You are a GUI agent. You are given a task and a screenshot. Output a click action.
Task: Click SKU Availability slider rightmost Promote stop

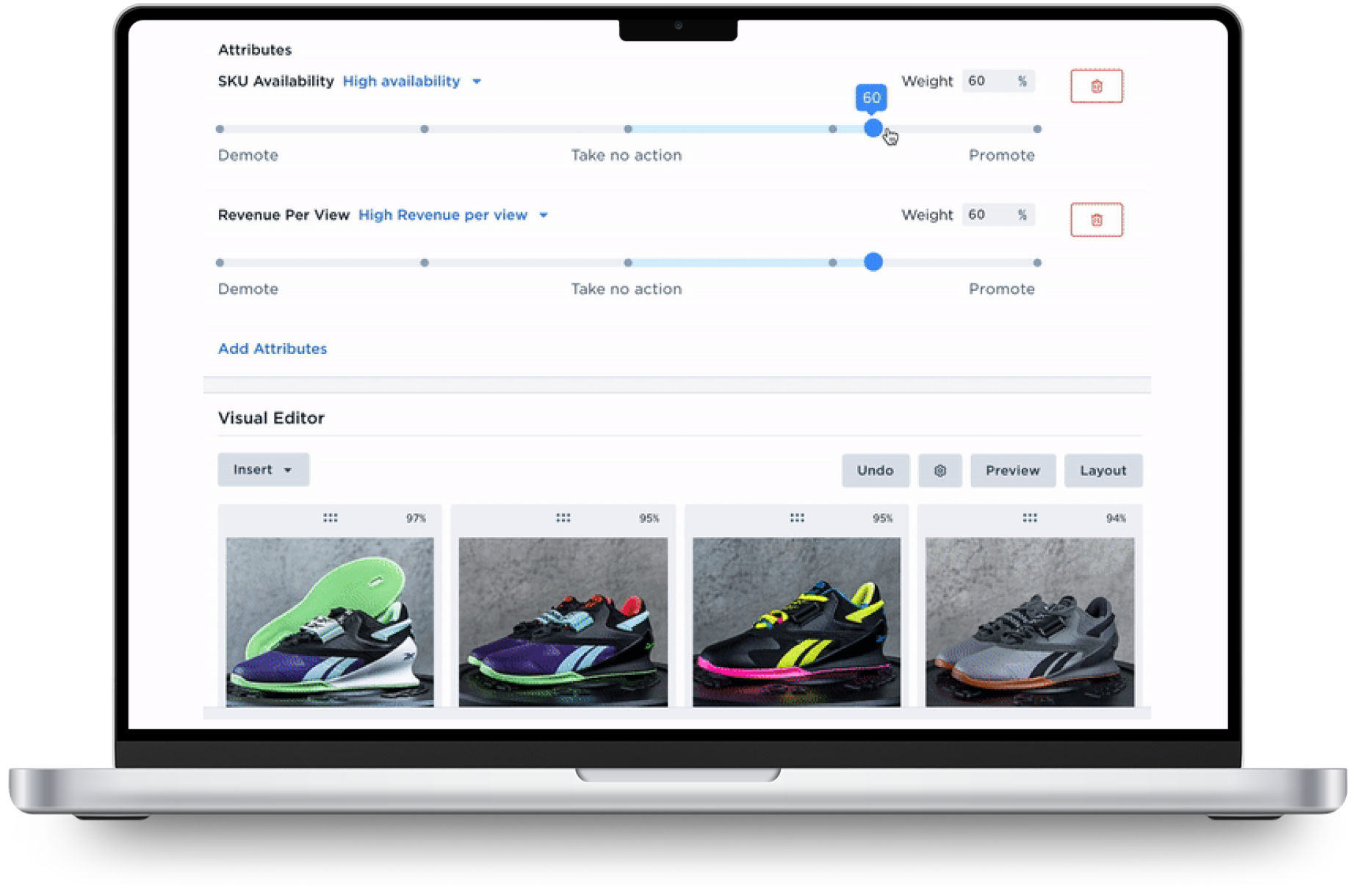pos(1036,129)
